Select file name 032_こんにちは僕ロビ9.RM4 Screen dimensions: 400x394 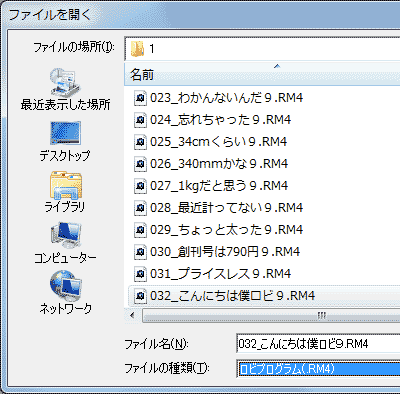pyautogui.click(x=232, y=296)
